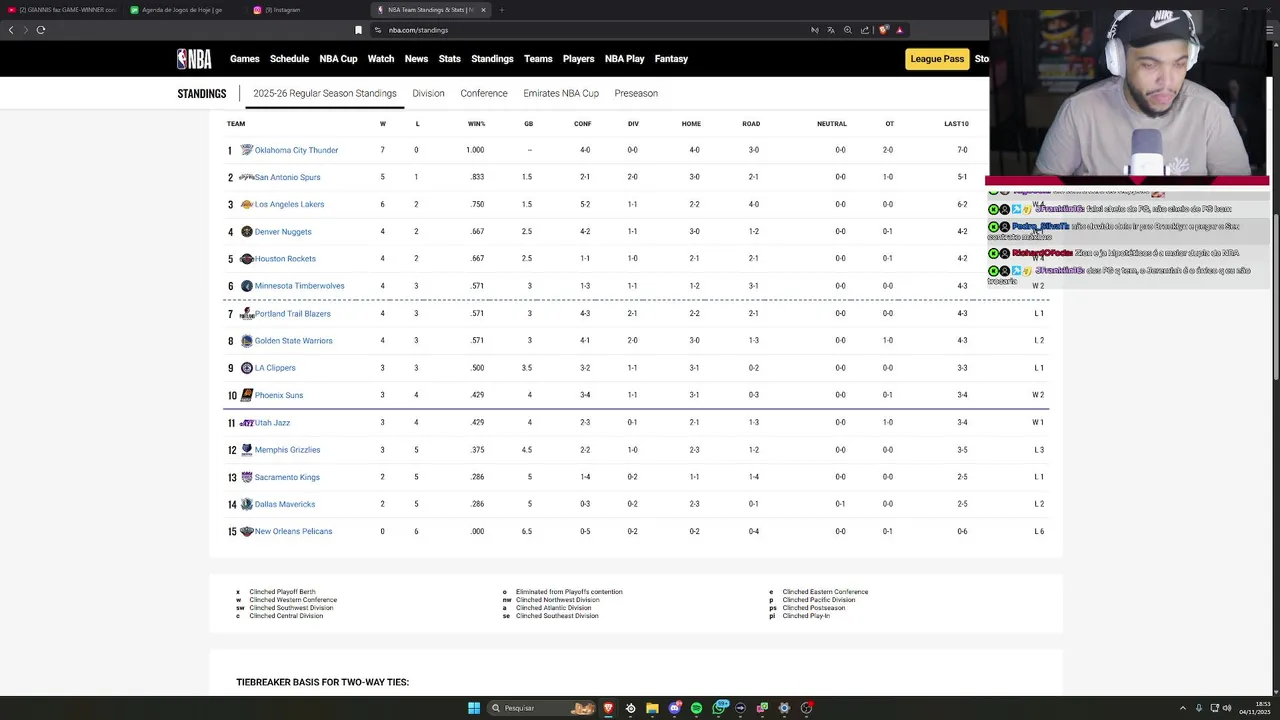Viewport: 1280px width, 720px height.
Task: Open Schedule in NBA navigation
Action: [289, 59]
